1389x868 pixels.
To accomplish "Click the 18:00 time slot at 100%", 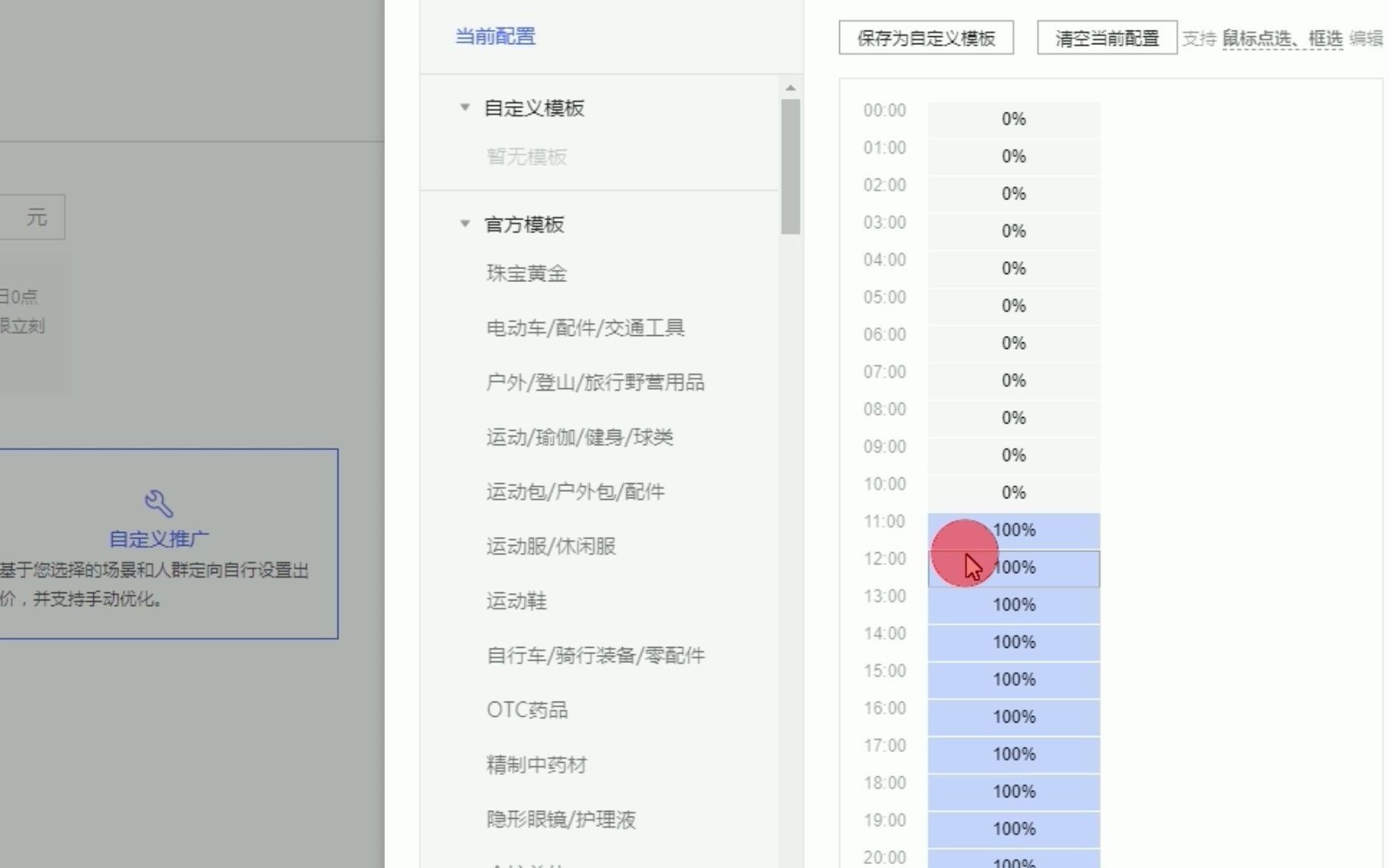I will 1014,792.
